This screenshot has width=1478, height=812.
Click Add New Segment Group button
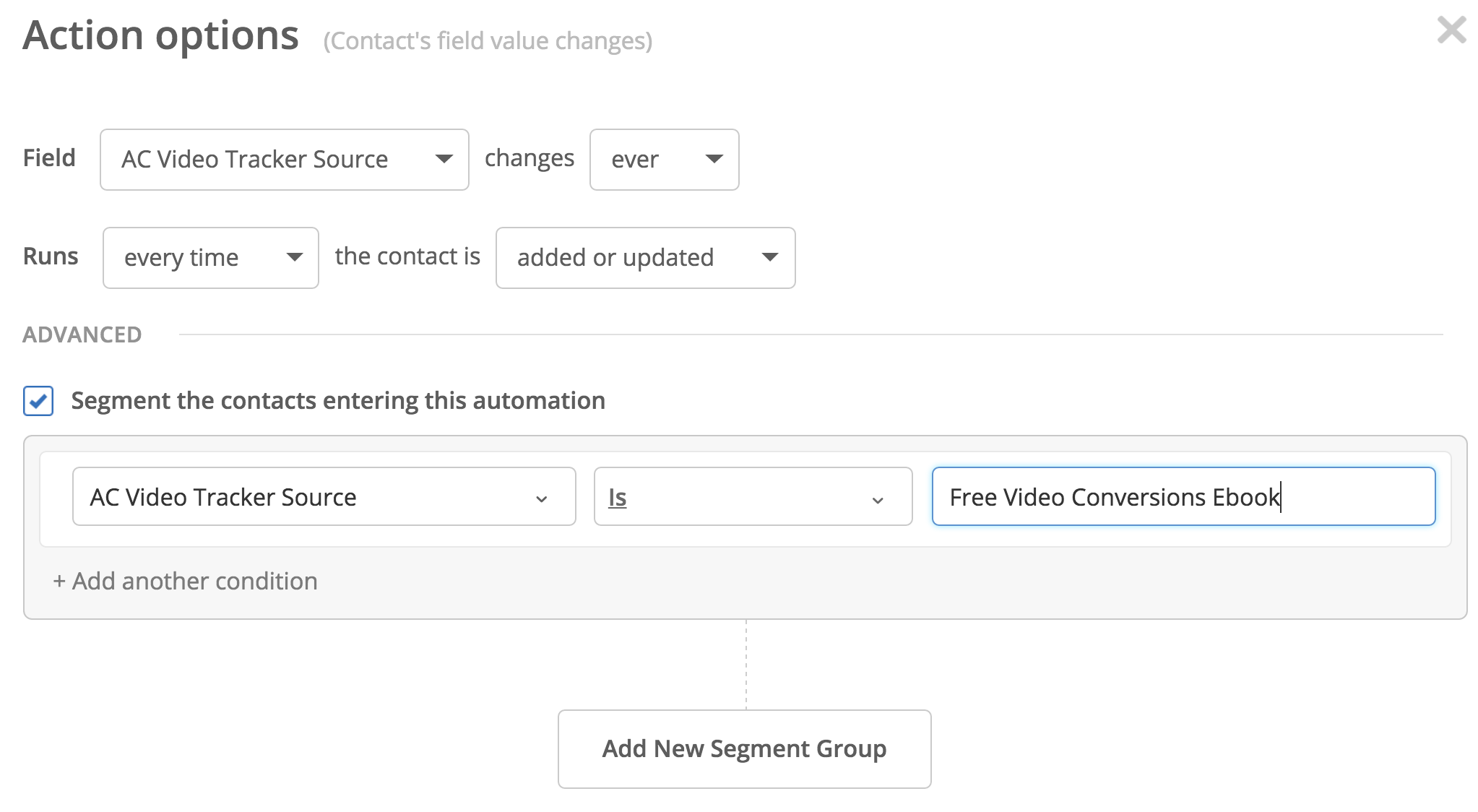point(744,749)
